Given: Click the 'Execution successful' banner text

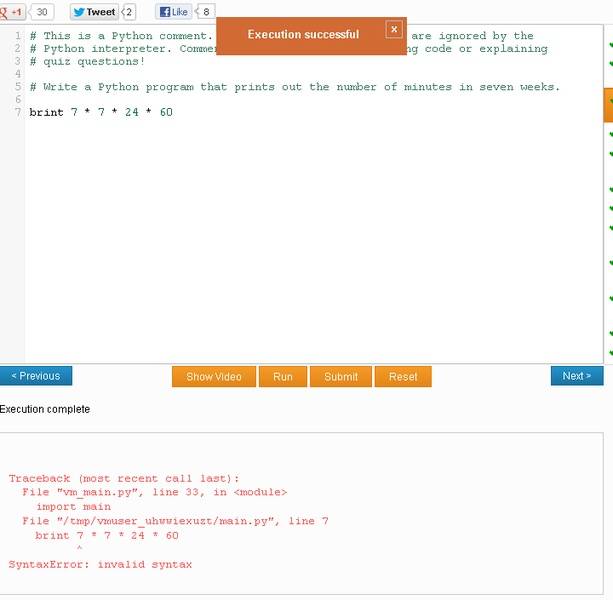Looking at the screenshot, I should [x=303, y=34].
